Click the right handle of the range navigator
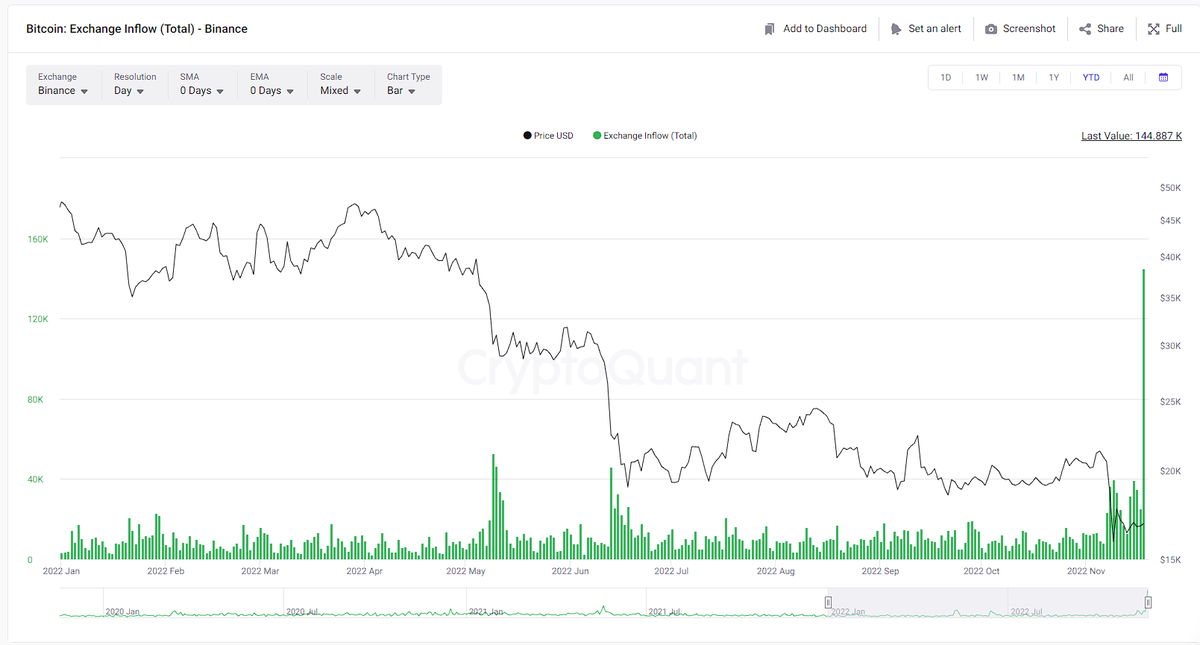The height and width of the screenshot is (645, 1200). coord(1148,602)
